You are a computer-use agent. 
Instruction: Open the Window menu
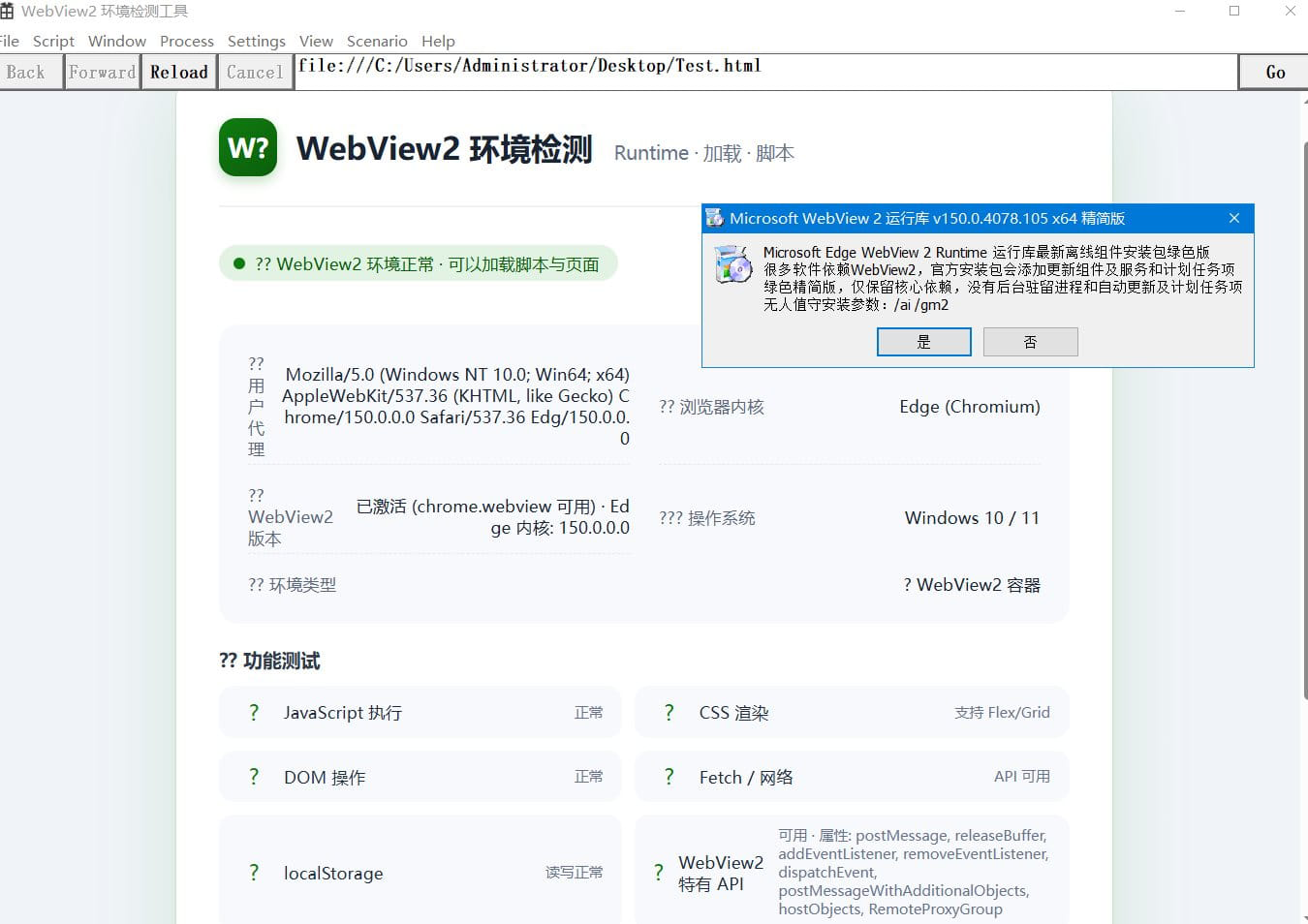click(x=117, y=41)
